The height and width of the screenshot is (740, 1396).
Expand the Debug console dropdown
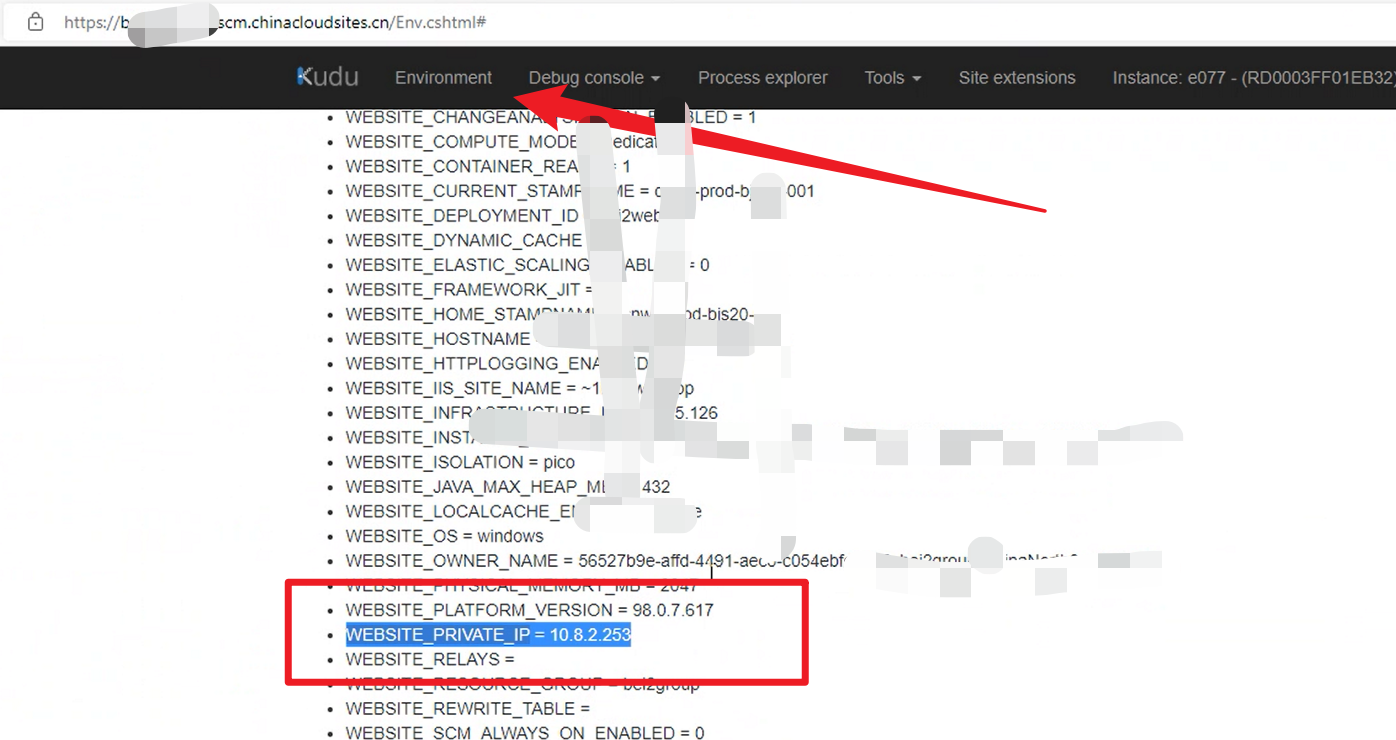click(594, 77)
